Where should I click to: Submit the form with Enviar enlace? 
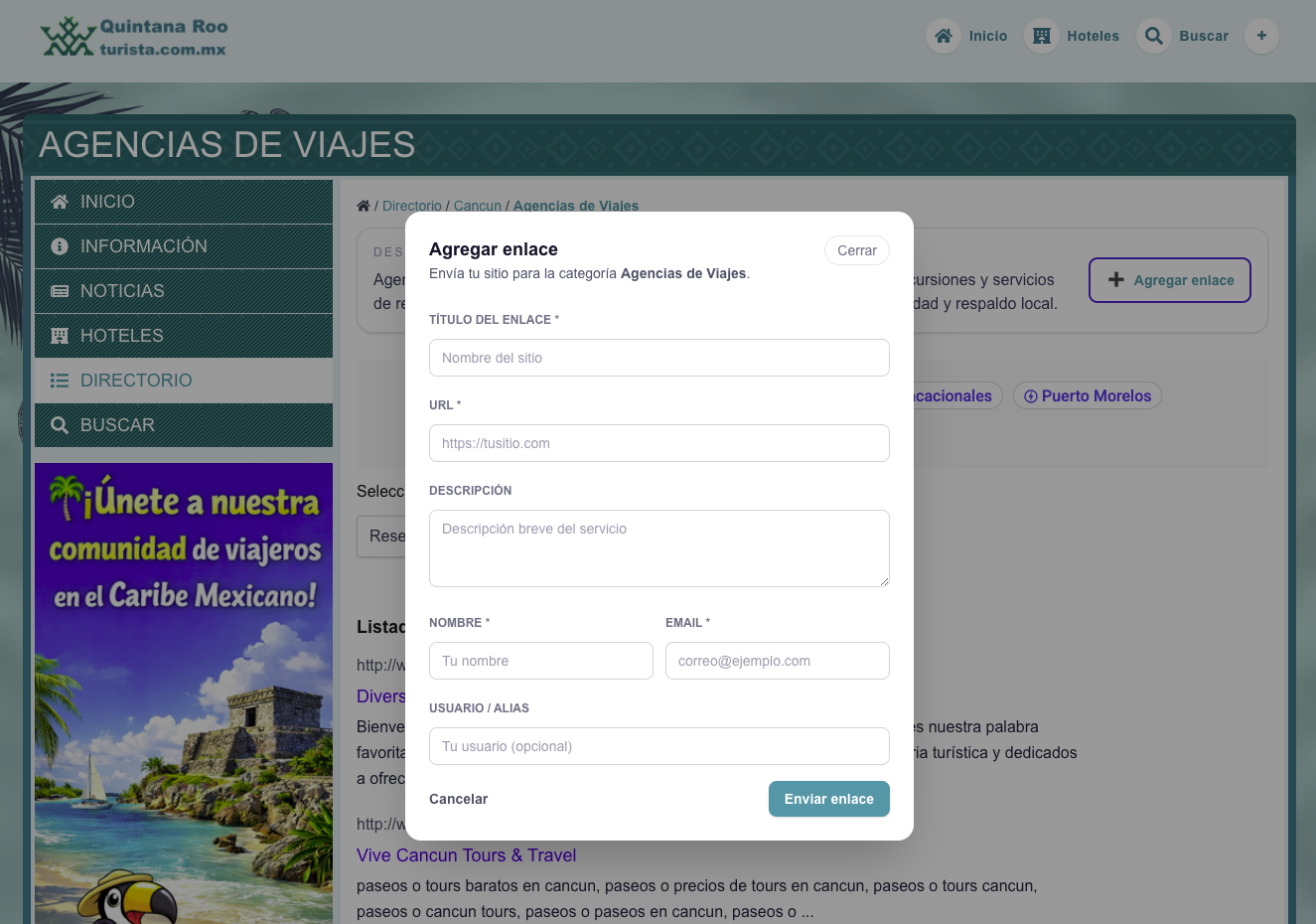(x=828, y=799)
